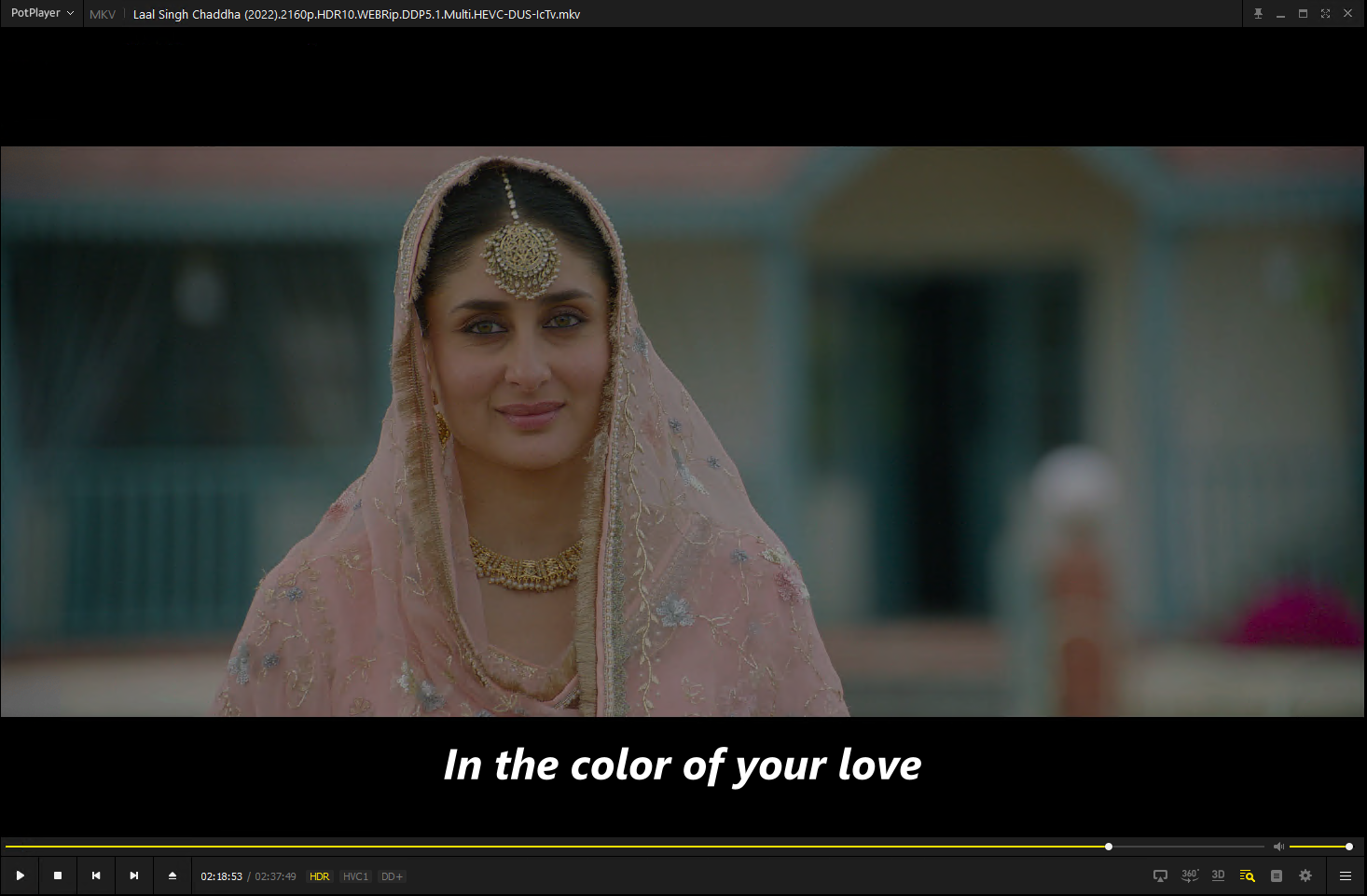Open the hamburger menu at bottom right

[1346, 875]
